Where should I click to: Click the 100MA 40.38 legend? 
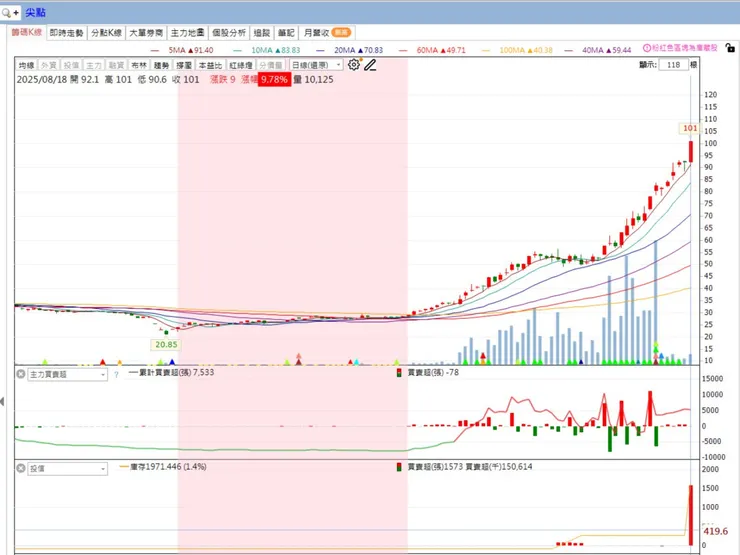click(x=517, y=50)
